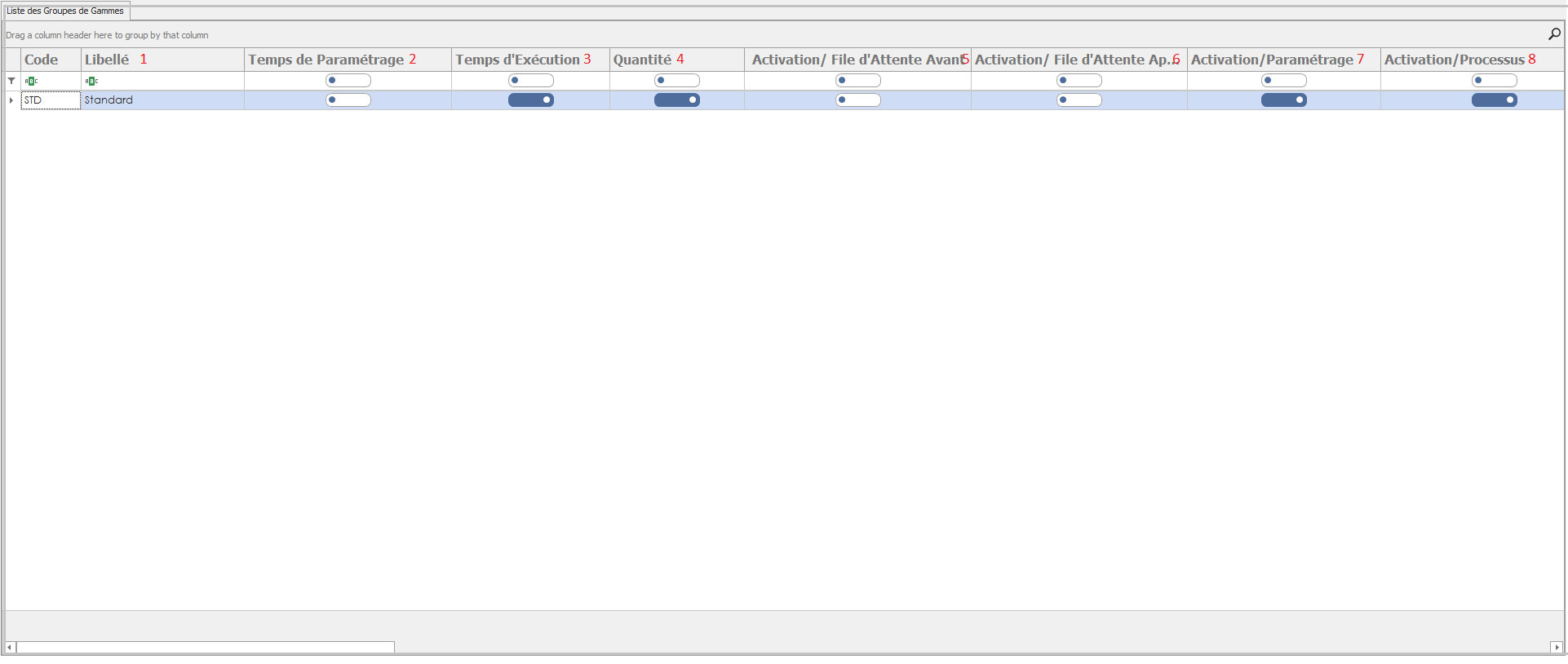Viewport: 1568px width, 664px height.
Task: Click the scroll left arrow
Action: pos(10,647)
